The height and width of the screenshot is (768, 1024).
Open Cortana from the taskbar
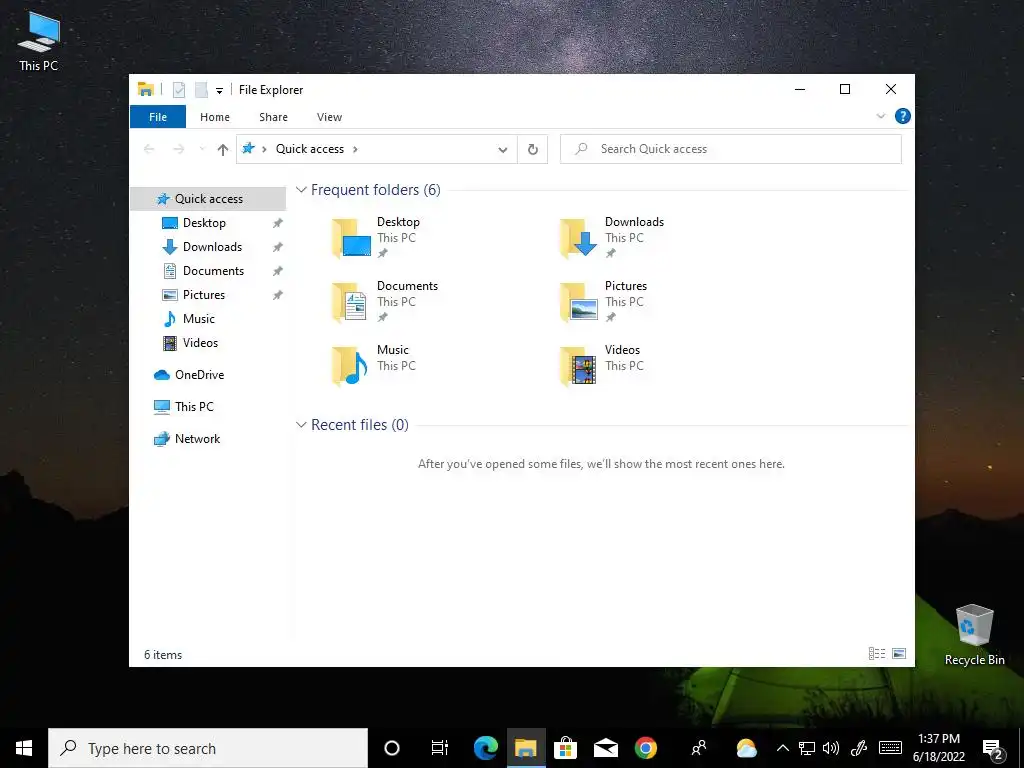point(392,748)
